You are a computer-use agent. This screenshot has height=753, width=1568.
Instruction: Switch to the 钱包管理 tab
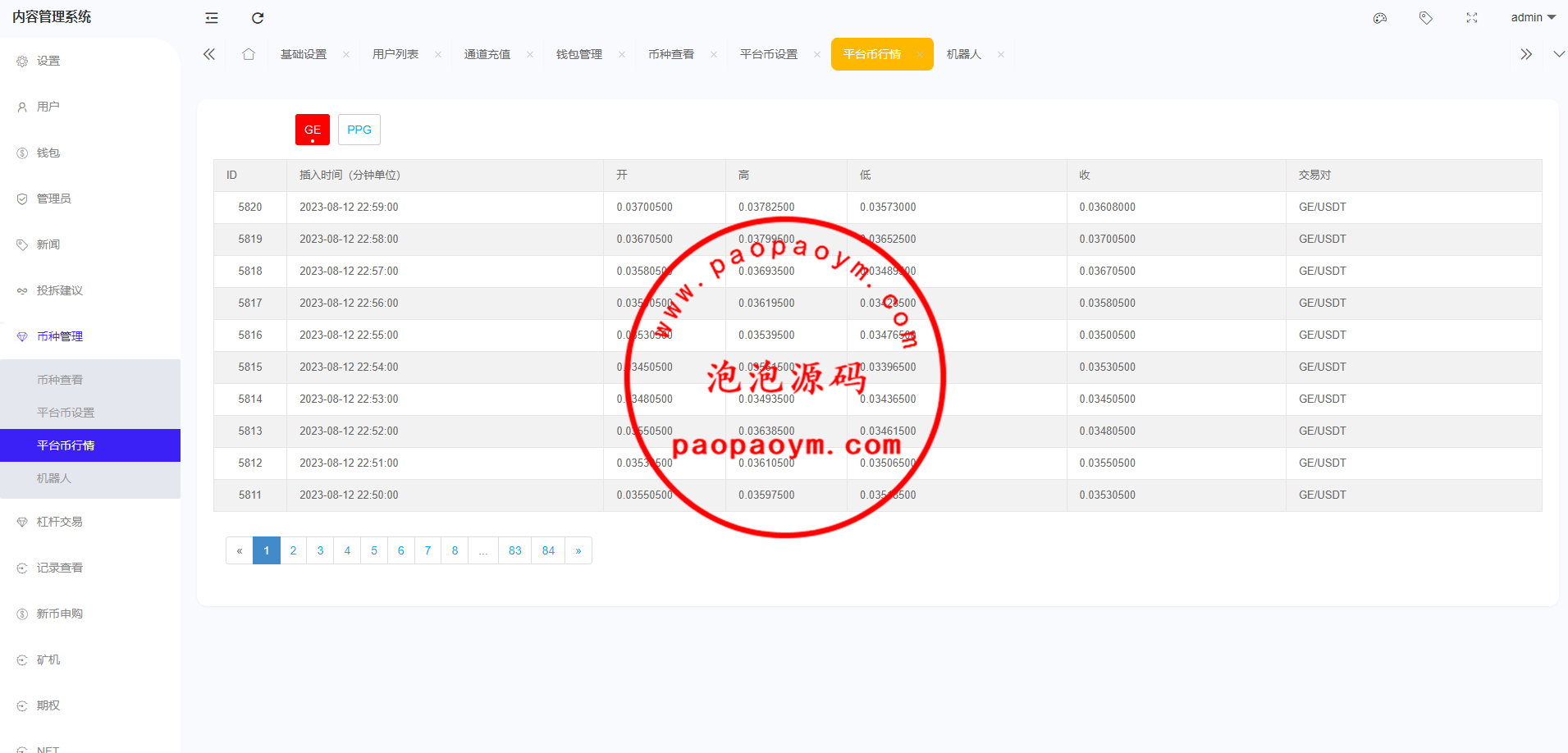point(579,54)
